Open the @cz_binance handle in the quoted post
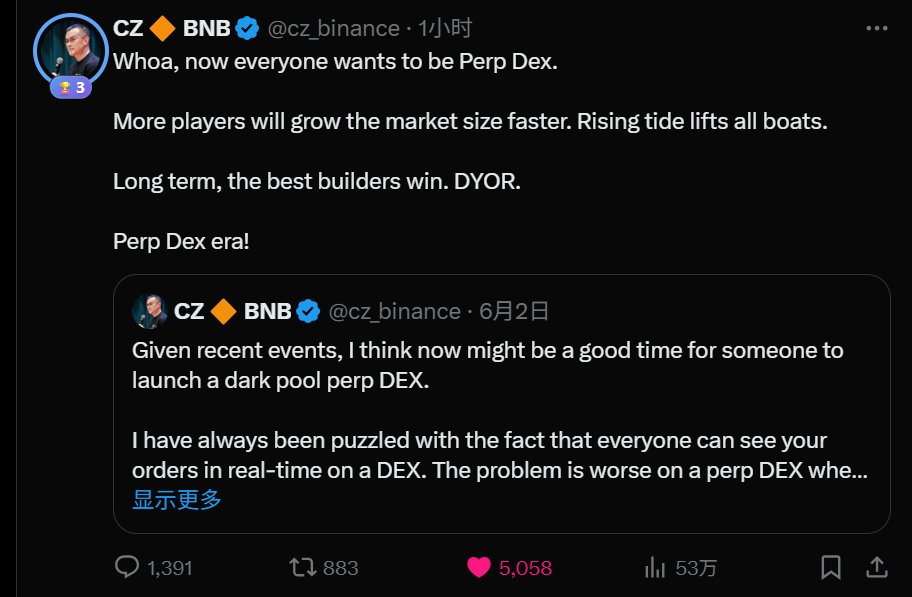912x597 pixels. (394, 311)
